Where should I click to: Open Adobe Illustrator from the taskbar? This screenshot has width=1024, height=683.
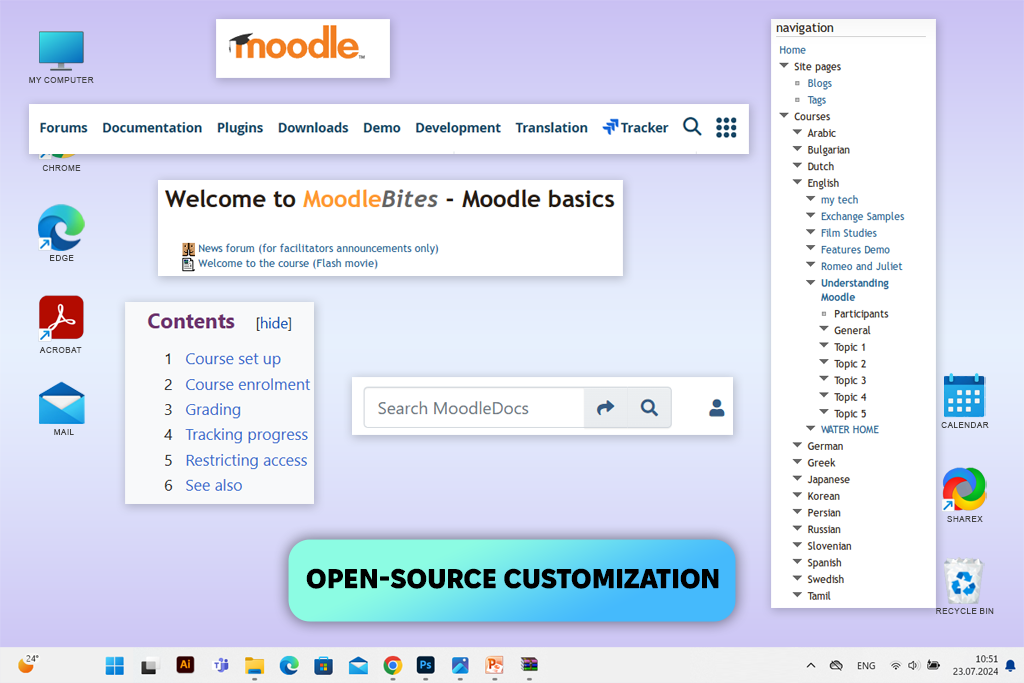(185, 665)
